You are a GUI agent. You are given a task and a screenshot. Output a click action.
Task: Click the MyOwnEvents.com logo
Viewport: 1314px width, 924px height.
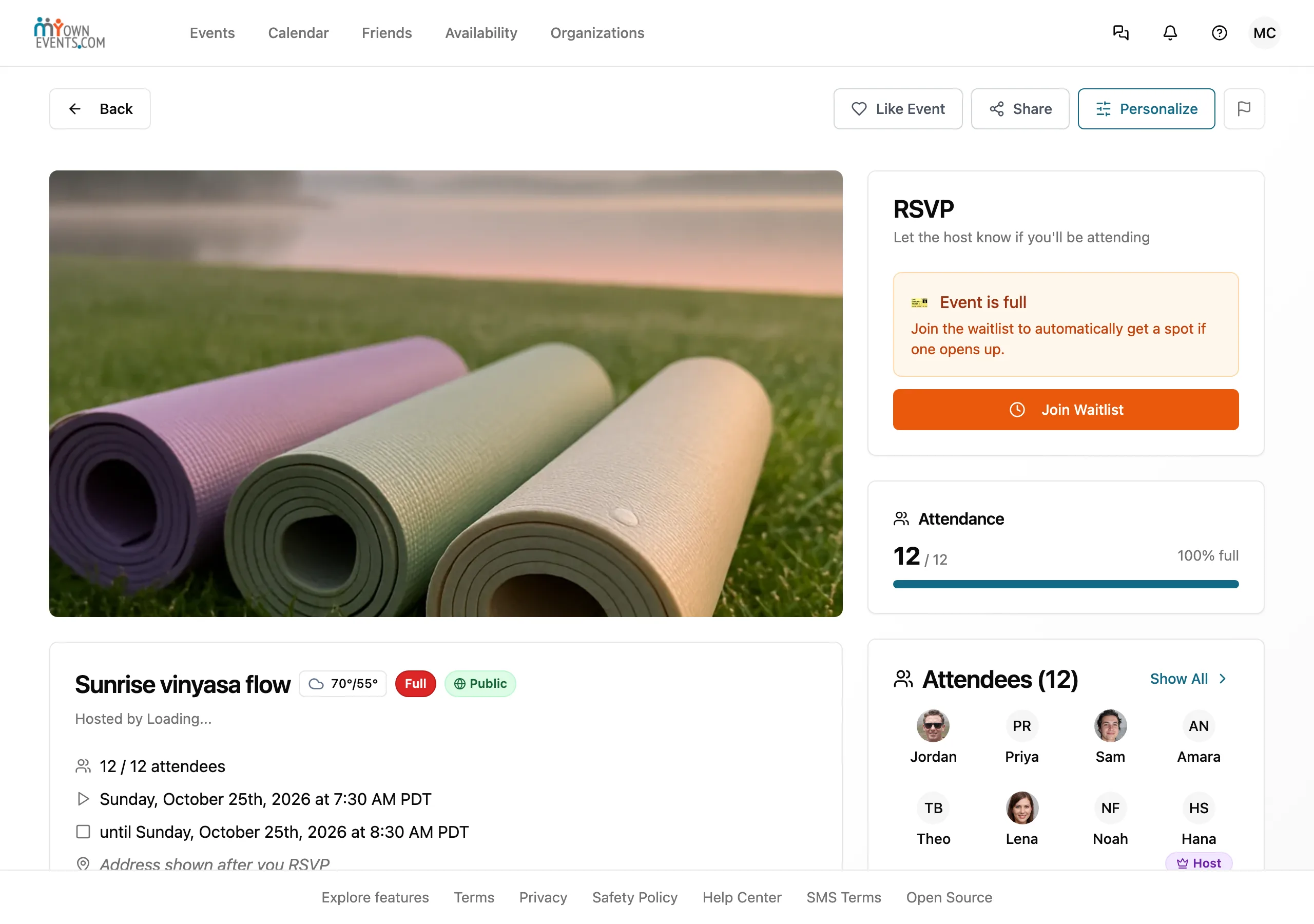tap(69, 33)
